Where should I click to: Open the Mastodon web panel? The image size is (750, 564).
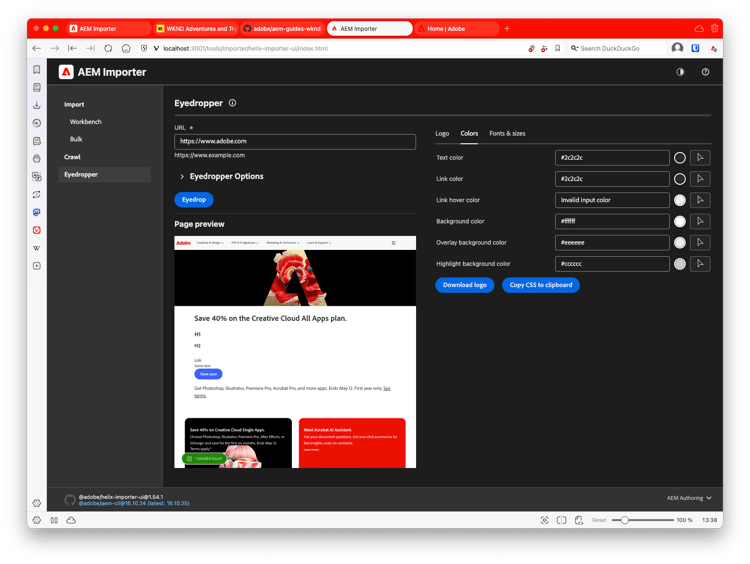[37, 212]
